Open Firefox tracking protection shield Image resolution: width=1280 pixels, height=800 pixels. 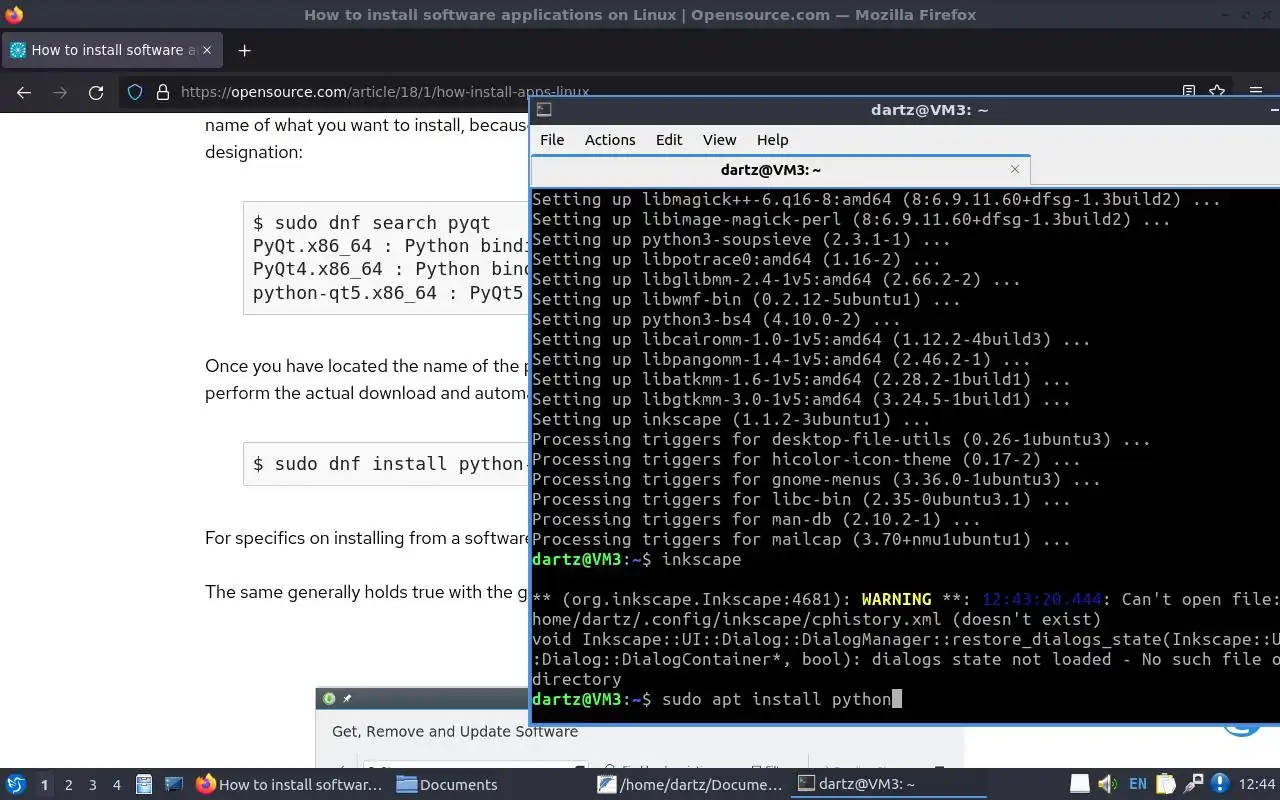pyautogui.click(x=135, y=92)
